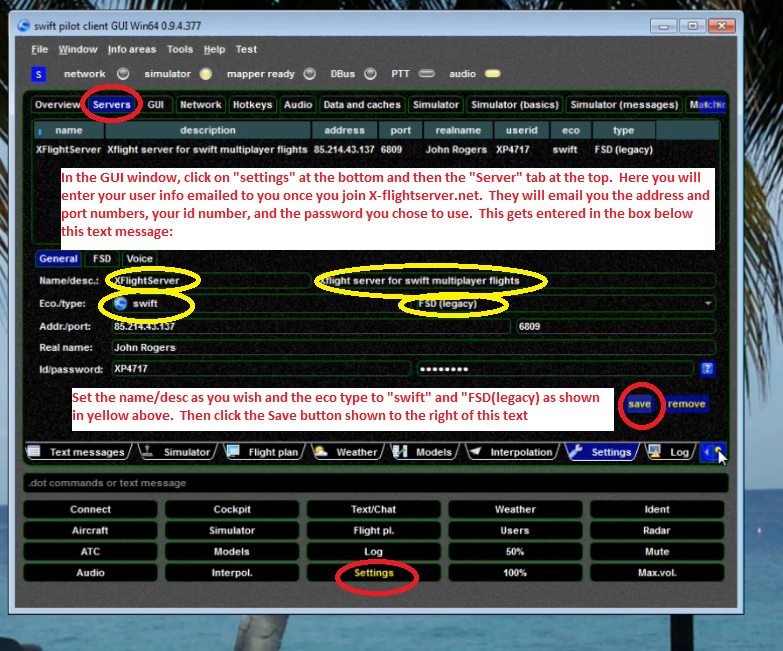
Task: Set volume with the 50% button
Action: [514, 552]
